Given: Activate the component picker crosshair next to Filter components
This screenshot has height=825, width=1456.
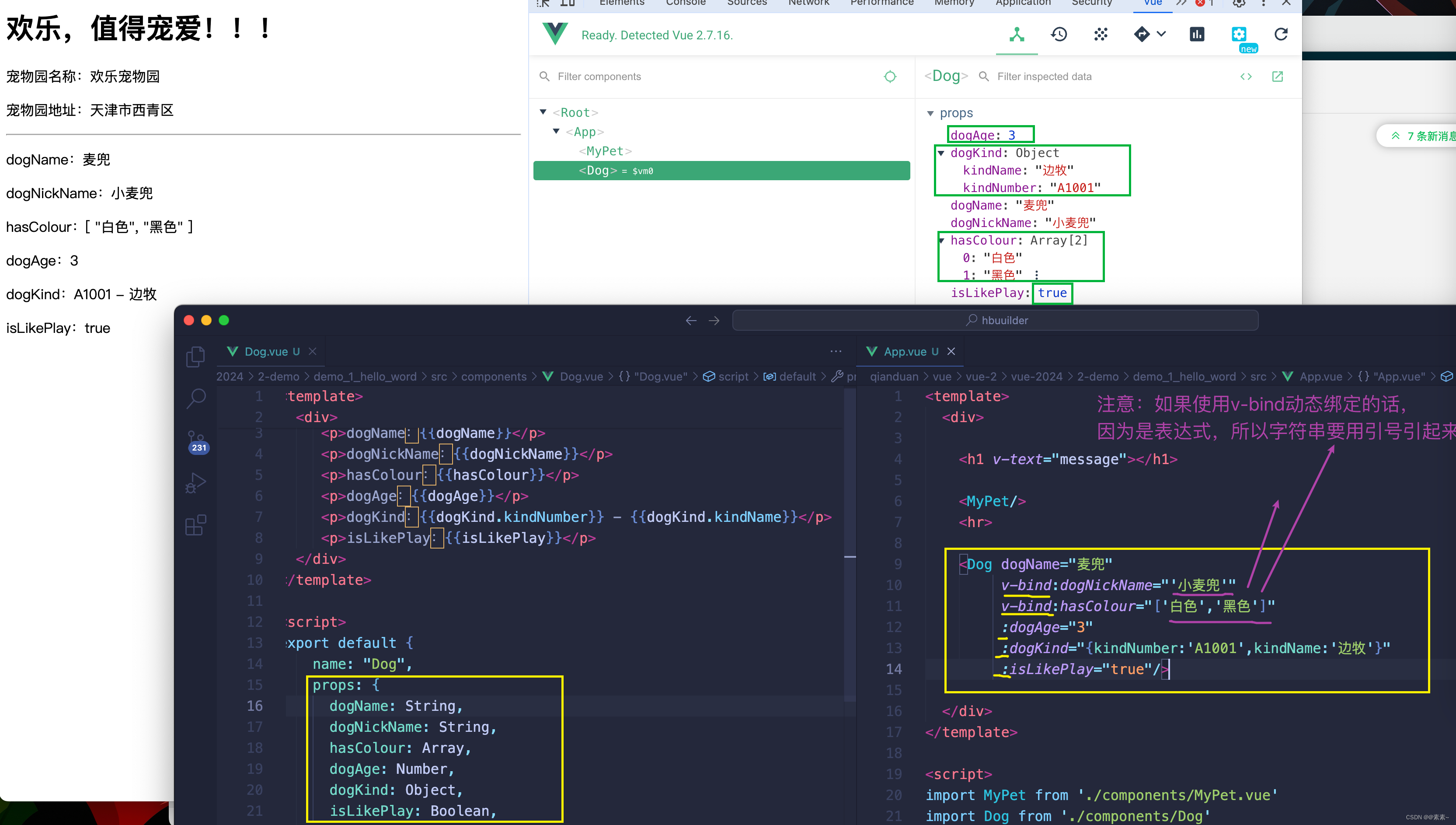Looking at the screenshot, I should [x=890, y=76].
